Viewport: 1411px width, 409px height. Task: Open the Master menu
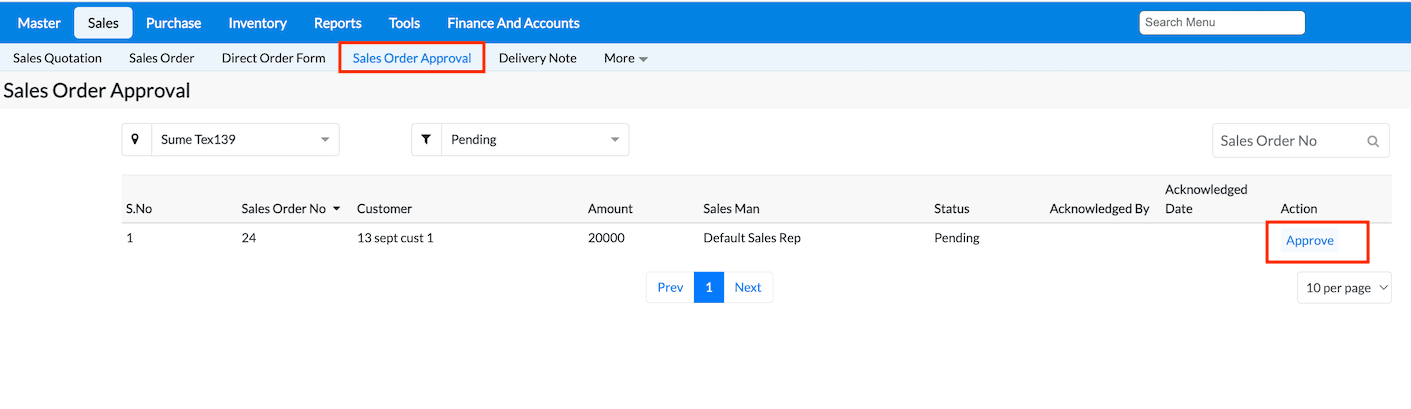39,23
